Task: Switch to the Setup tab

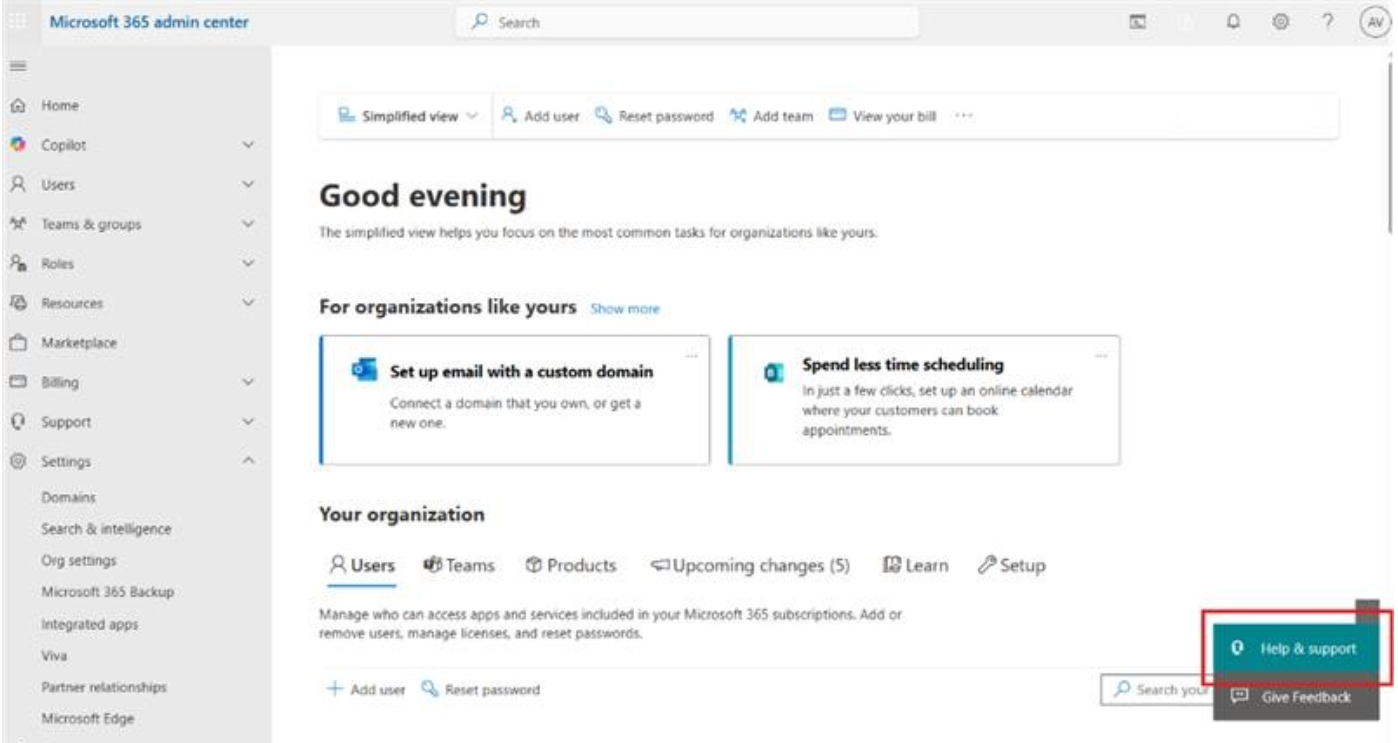Action: 1011,566
